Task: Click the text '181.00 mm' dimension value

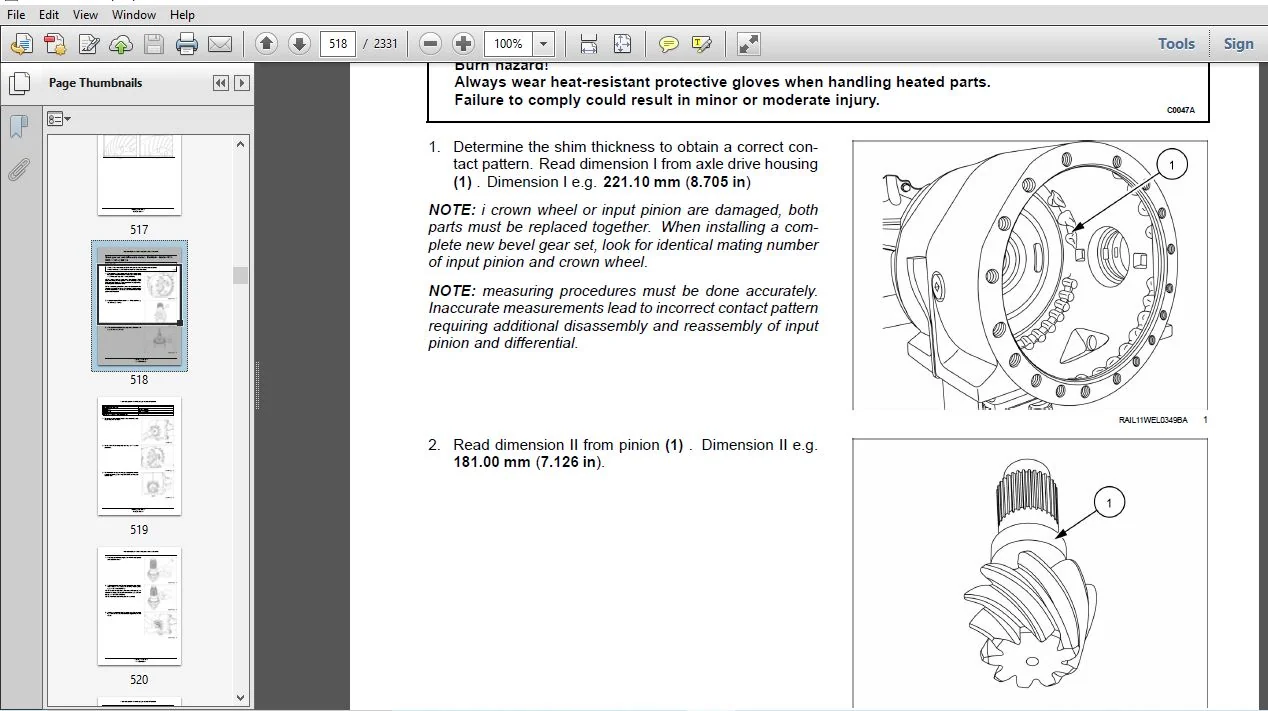Action: (491, 462)
